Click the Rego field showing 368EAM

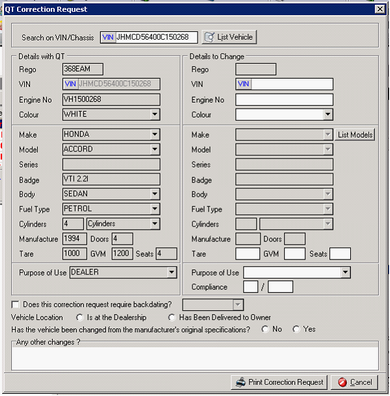tap(83, 69)
